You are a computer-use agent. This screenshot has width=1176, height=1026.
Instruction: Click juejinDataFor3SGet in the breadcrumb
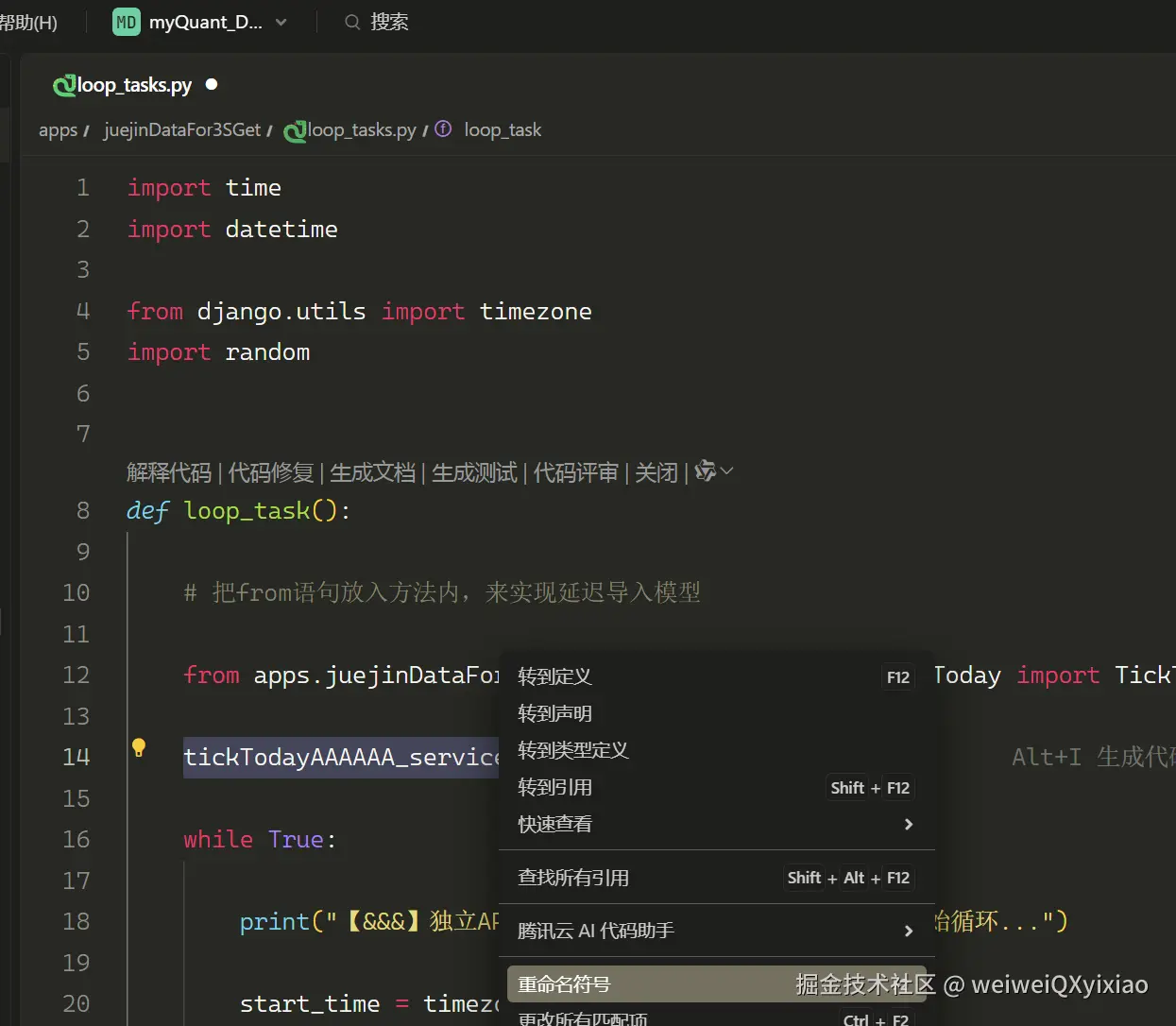point(182,130)
